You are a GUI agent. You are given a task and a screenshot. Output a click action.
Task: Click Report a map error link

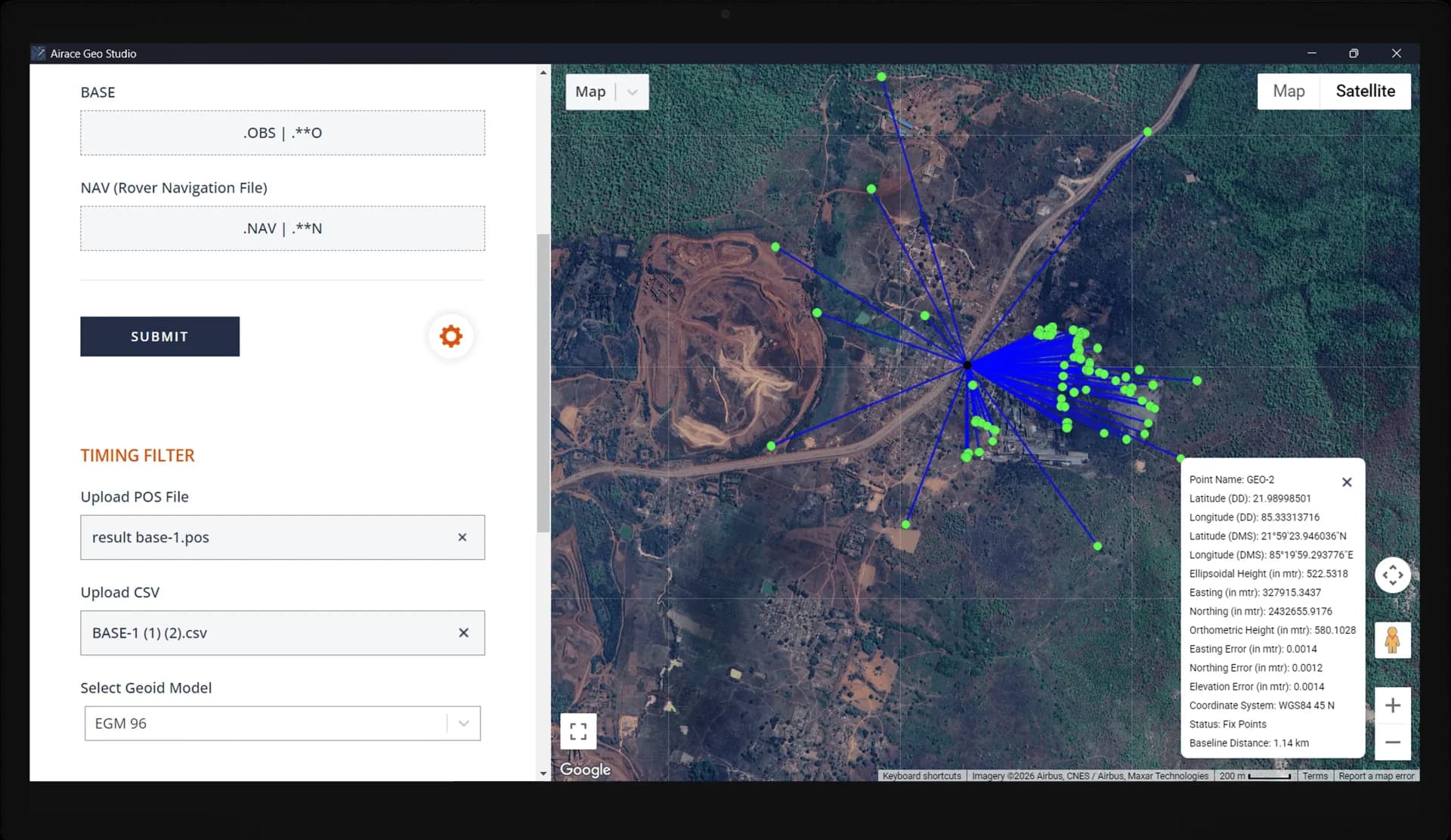point(1376,776)
